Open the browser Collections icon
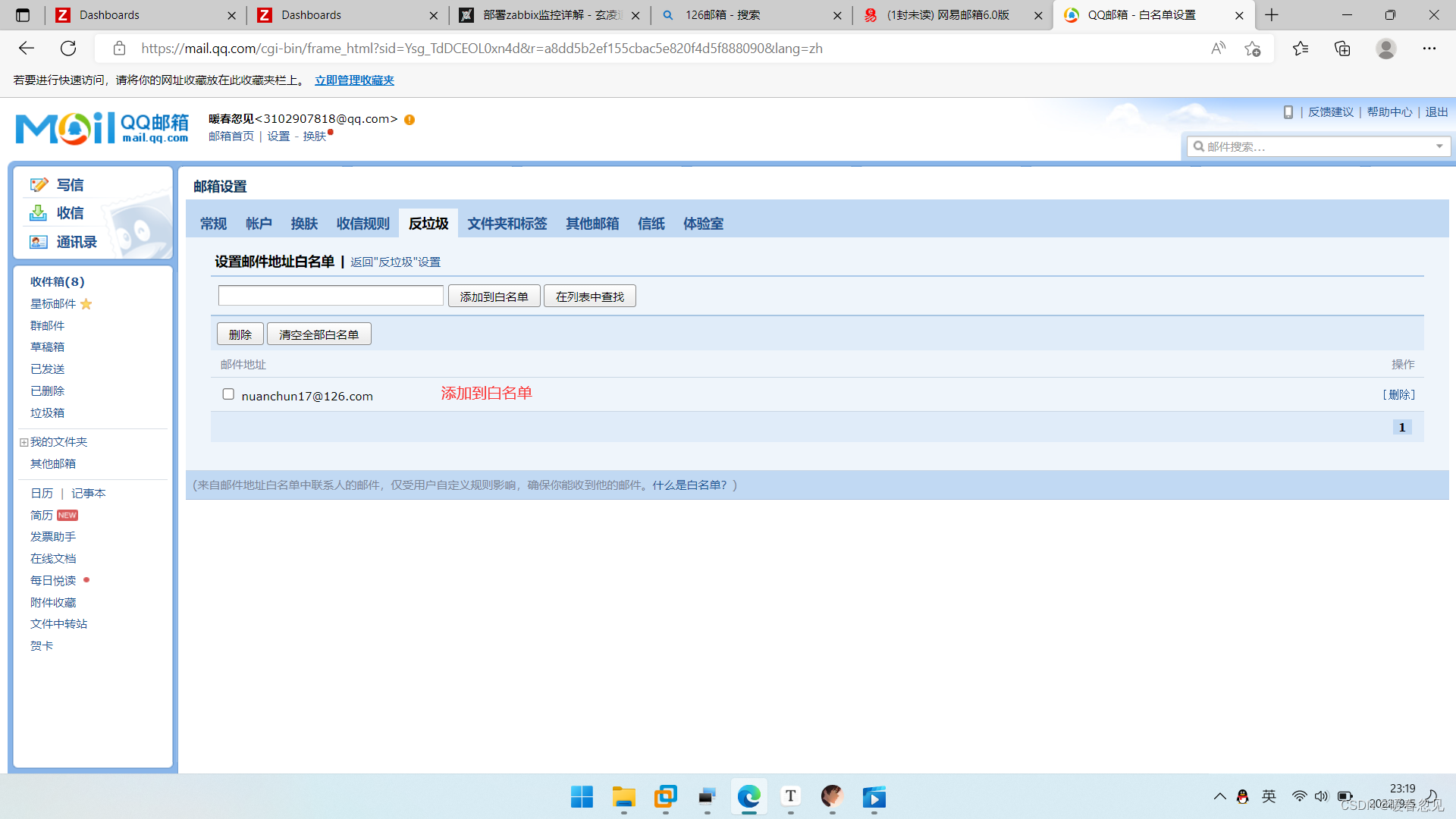The height and width of the screenshot is (819, 1456). click(1342, 49)
